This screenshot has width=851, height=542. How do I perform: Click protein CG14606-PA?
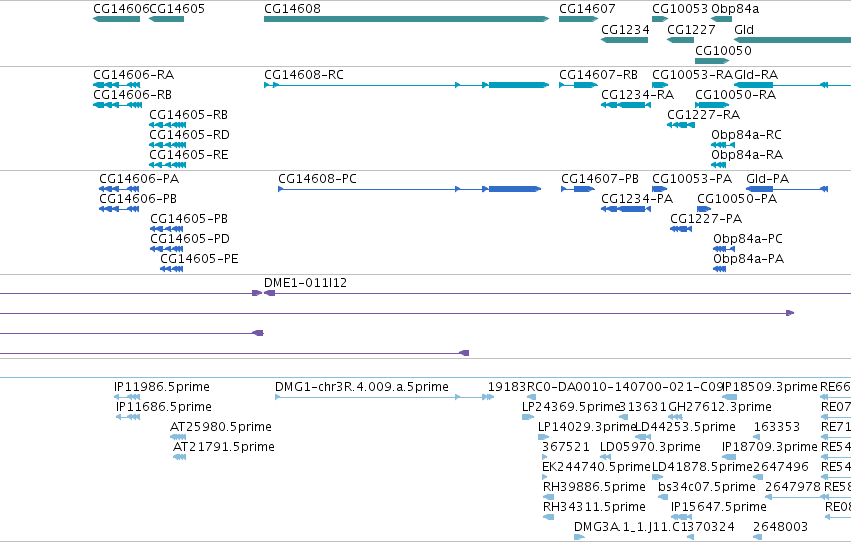pos(119,189)
